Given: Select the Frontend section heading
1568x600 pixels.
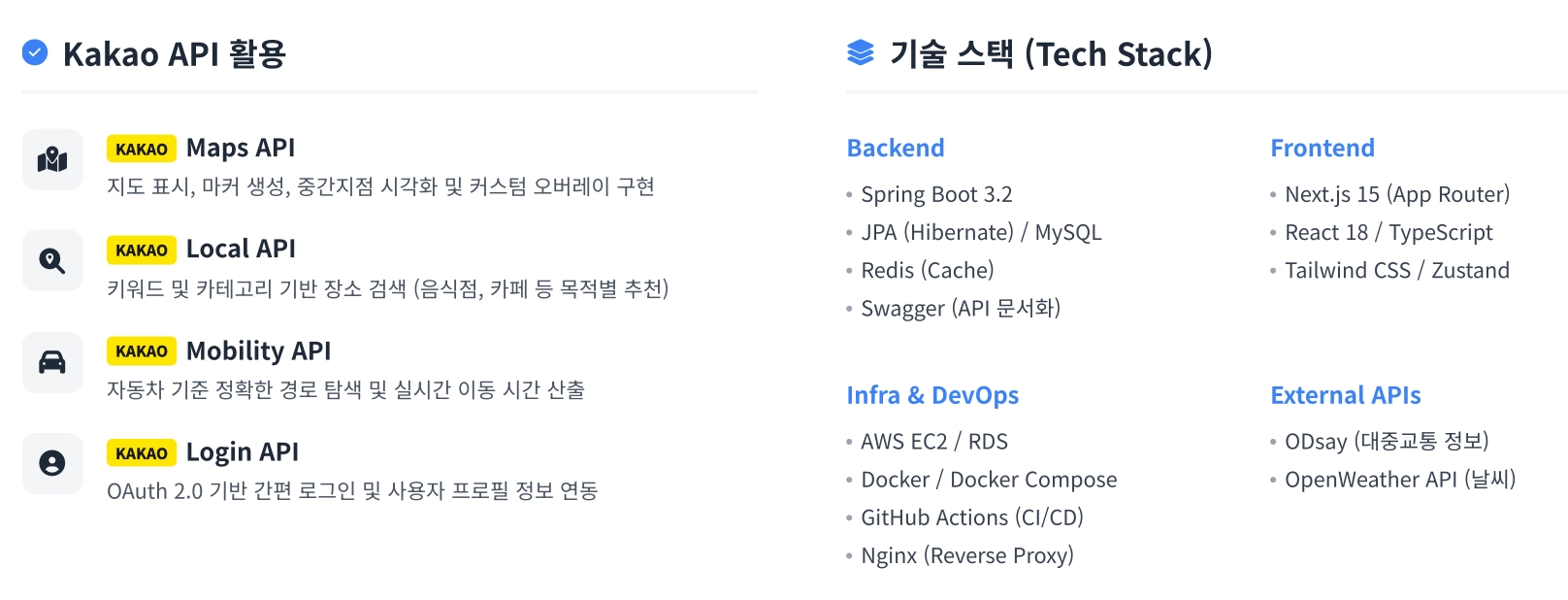Looking at the screenshot, I should (x=1323, y=148).
